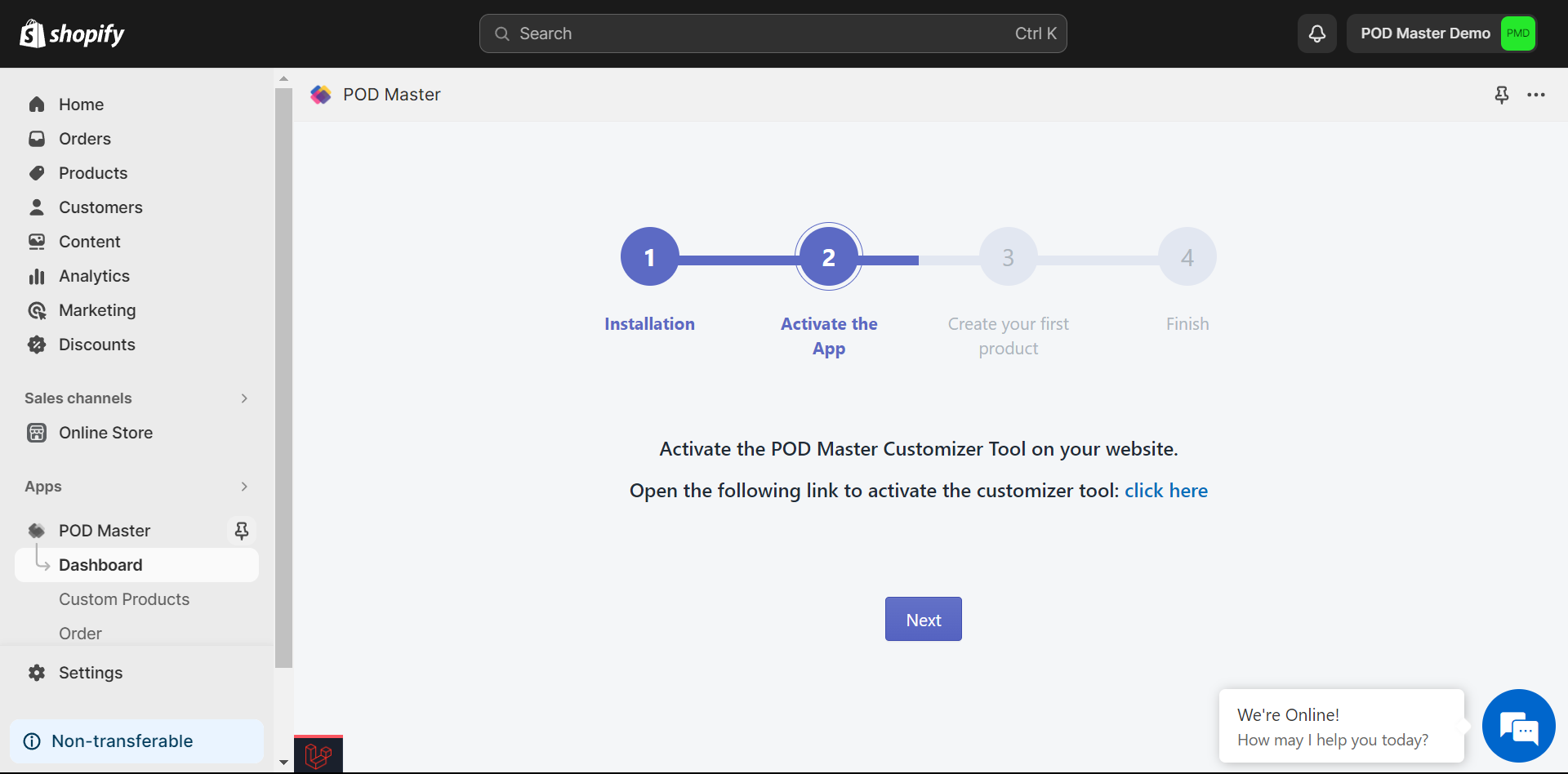Viewport: 1568px width, 774px height.
Task: Click step 3 circle
Action: (x=1008, y=256)
